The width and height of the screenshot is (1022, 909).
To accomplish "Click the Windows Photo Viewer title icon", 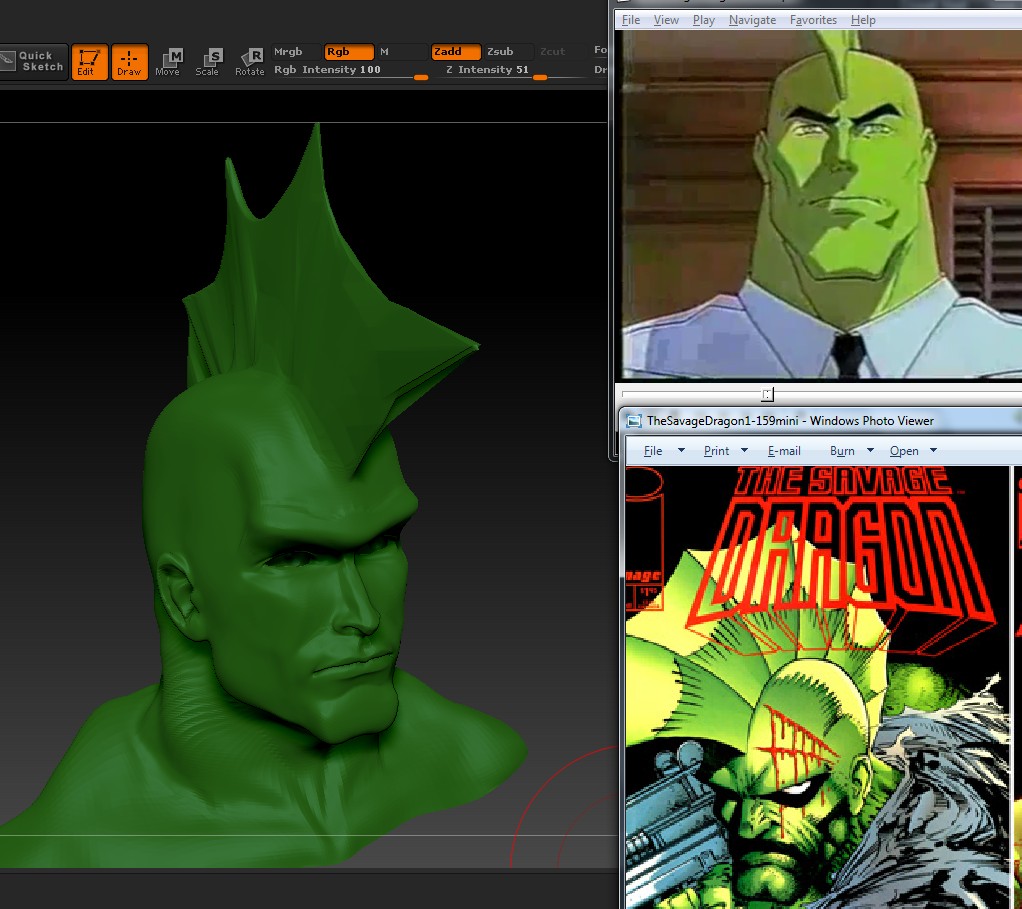I will [634, 421].
